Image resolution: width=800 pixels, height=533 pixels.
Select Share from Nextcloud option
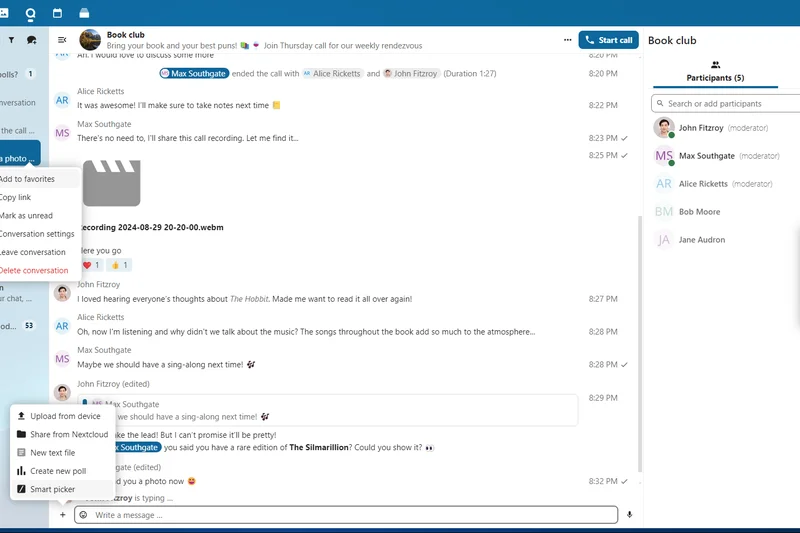[x=62, y=435]
